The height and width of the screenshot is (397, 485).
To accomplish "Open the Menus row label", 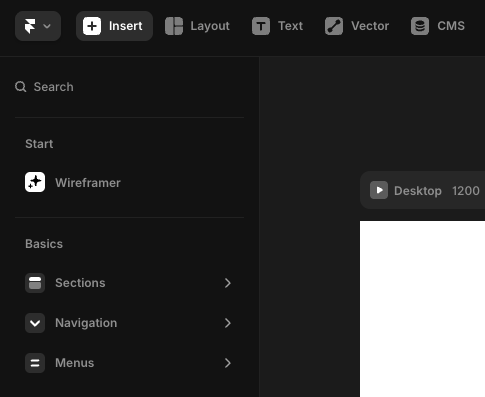I will [x=75, y=363].
